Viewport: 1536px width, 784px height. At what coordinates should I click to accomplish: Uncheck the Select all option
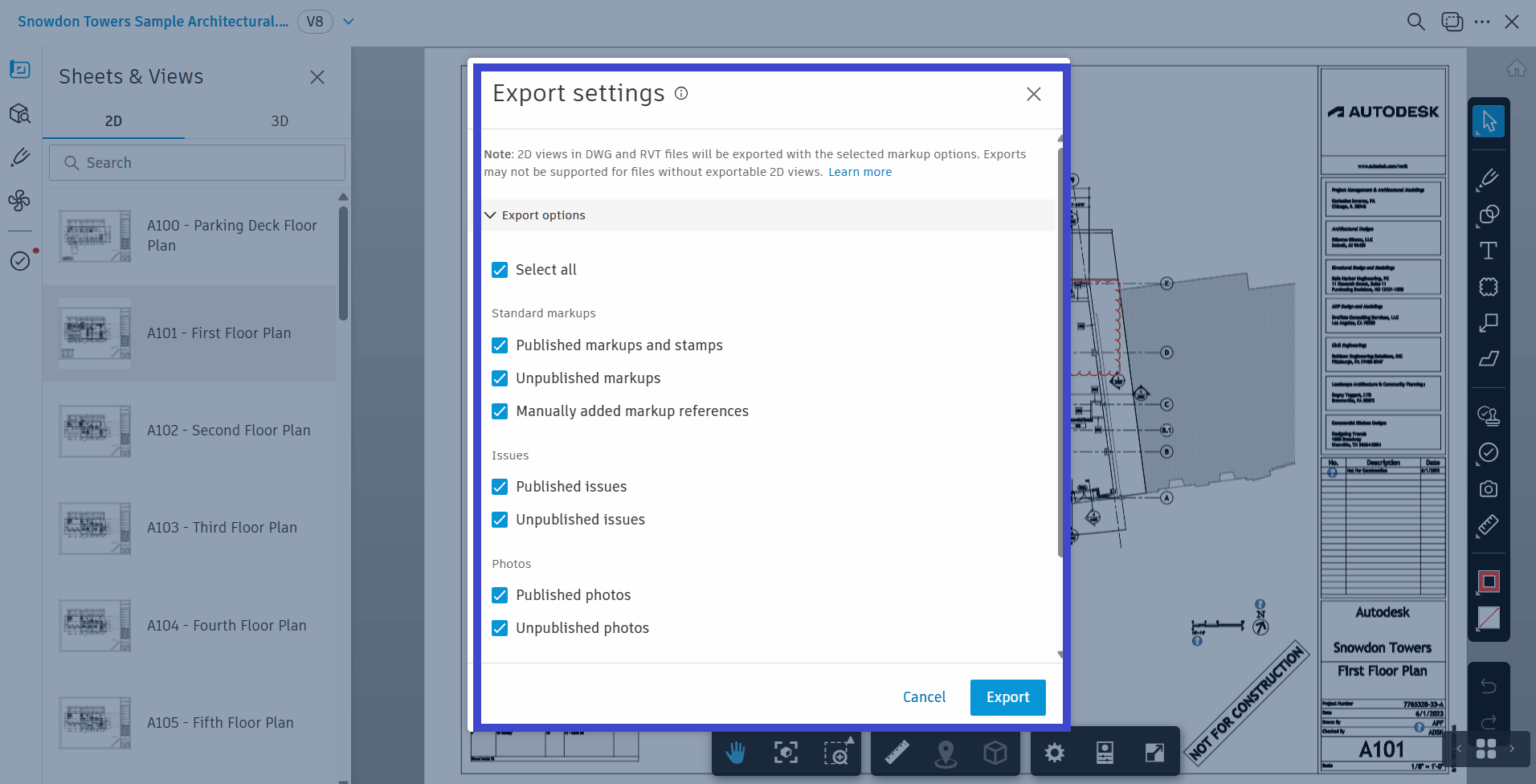[499, 269]
